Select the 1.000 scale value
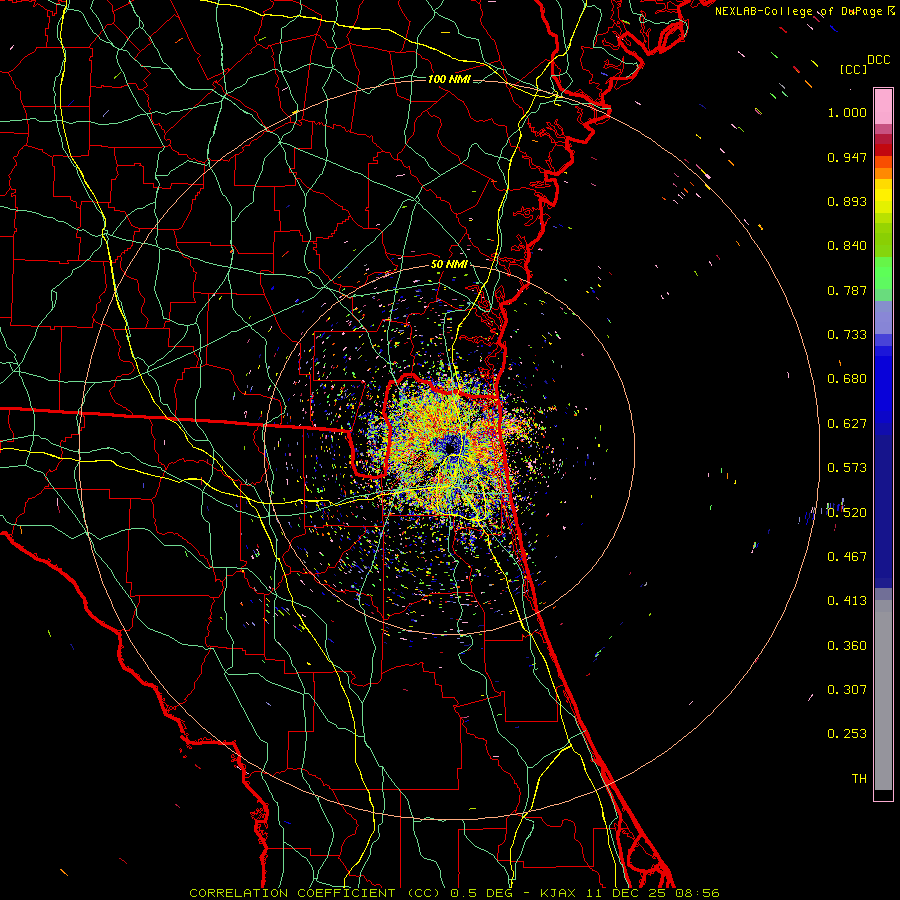 click(x=847, y=112)
